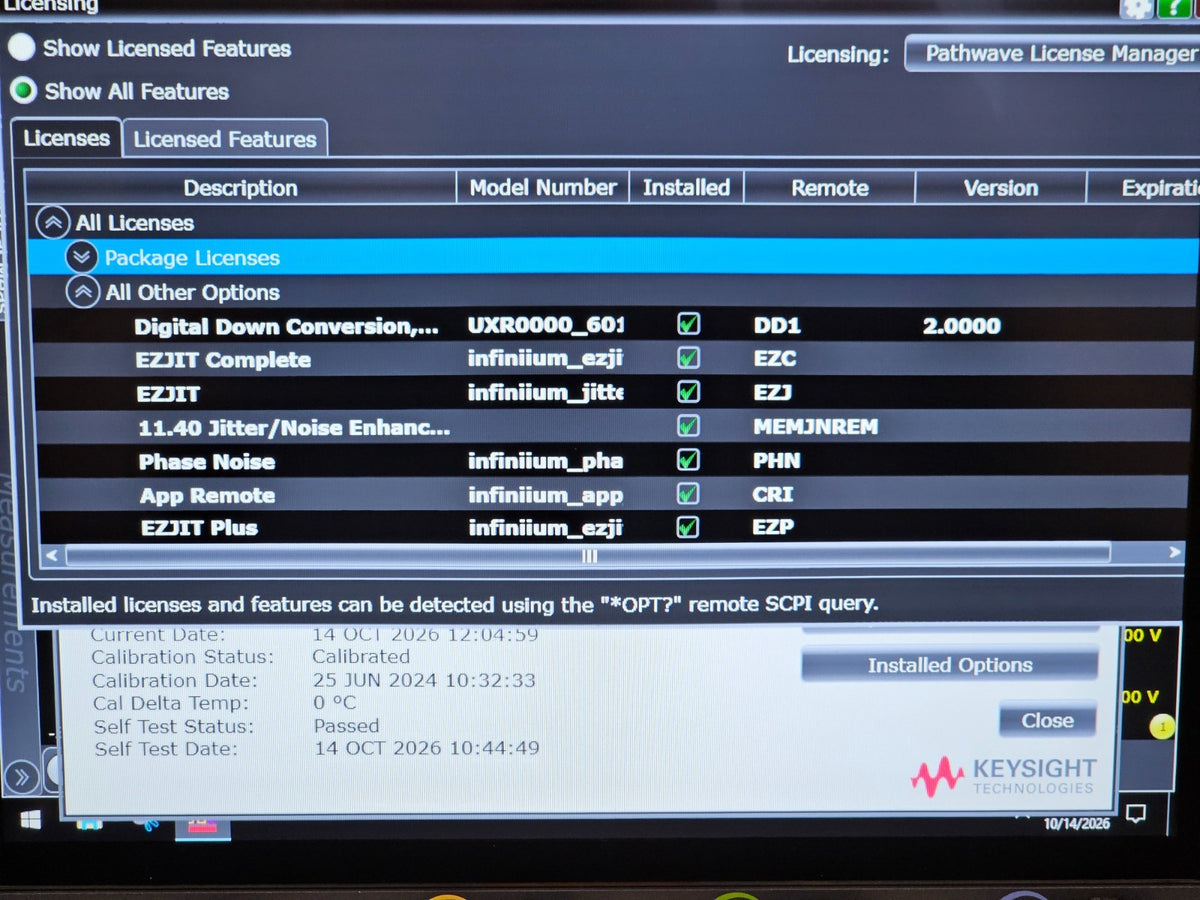Click the Calibration Date value 25 JUN 2024
The width and height of the screenshot is (1200, 900).
(424, 680)
